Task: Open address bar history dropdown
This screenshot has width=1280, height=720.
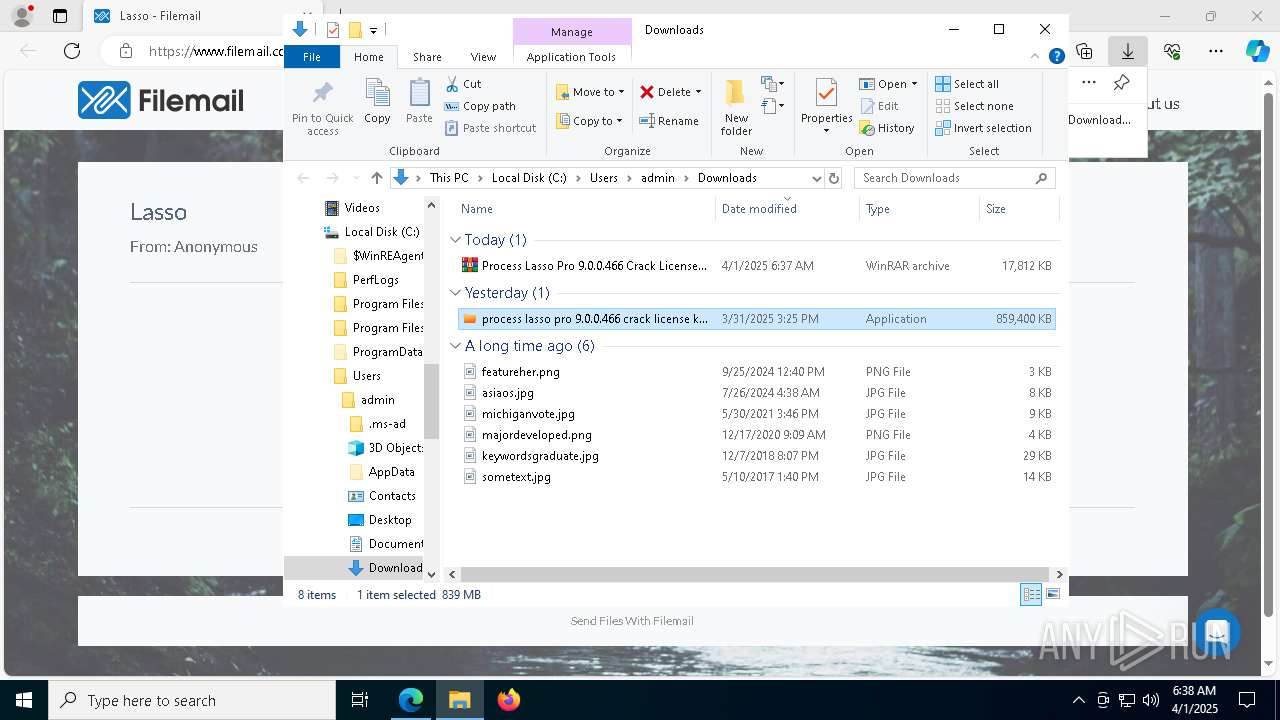Action: click(816, 178)
